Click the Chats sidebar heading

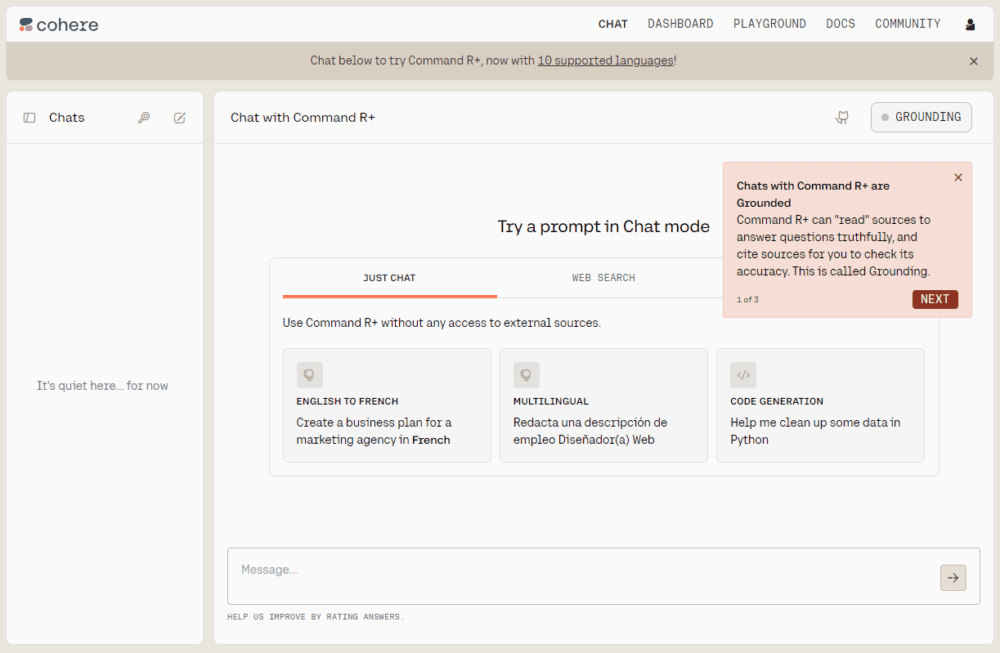pos(67,118)
